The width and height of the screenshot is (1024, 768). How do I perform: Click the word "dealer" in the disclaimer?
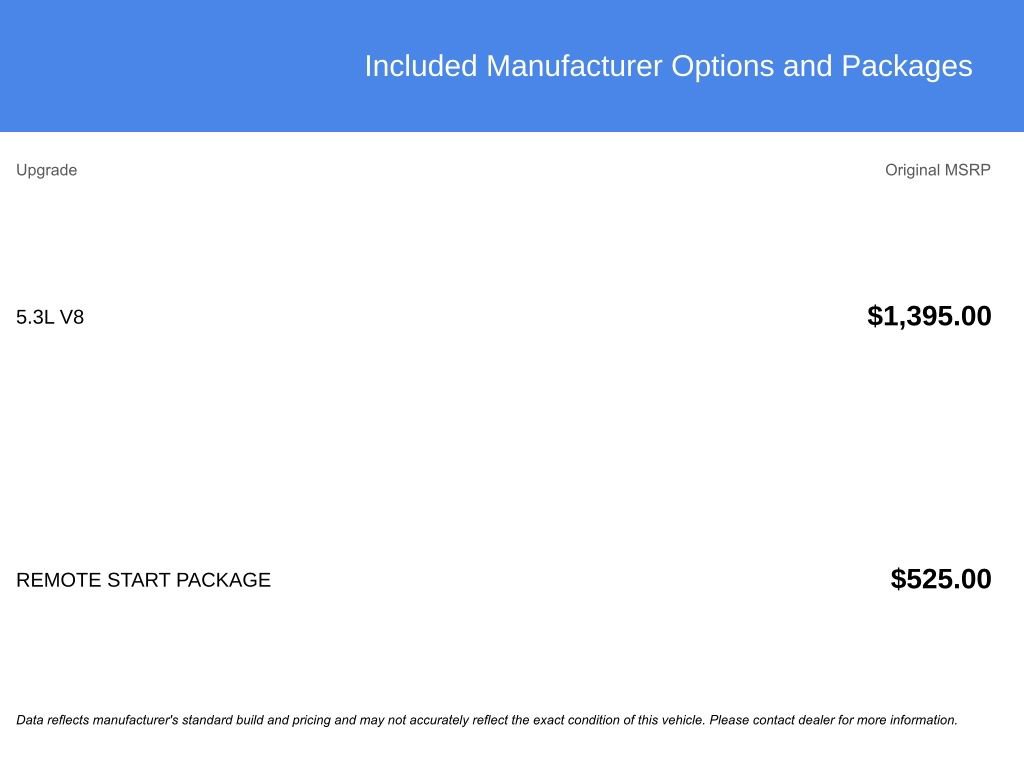[816, 720]
